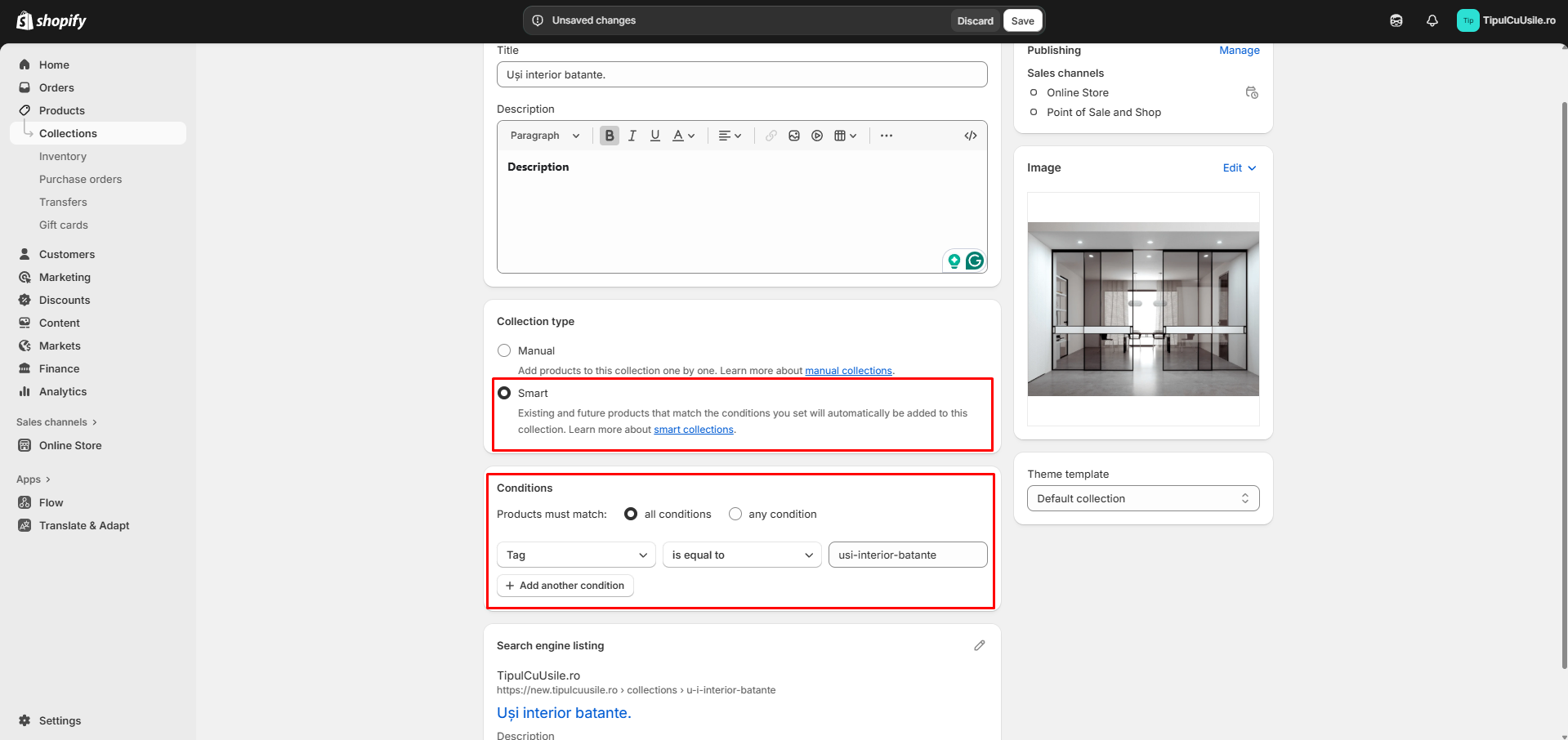This screenshot has height=740, width=1568.
Task: Open the insert table tool
Action: (844, 136)
